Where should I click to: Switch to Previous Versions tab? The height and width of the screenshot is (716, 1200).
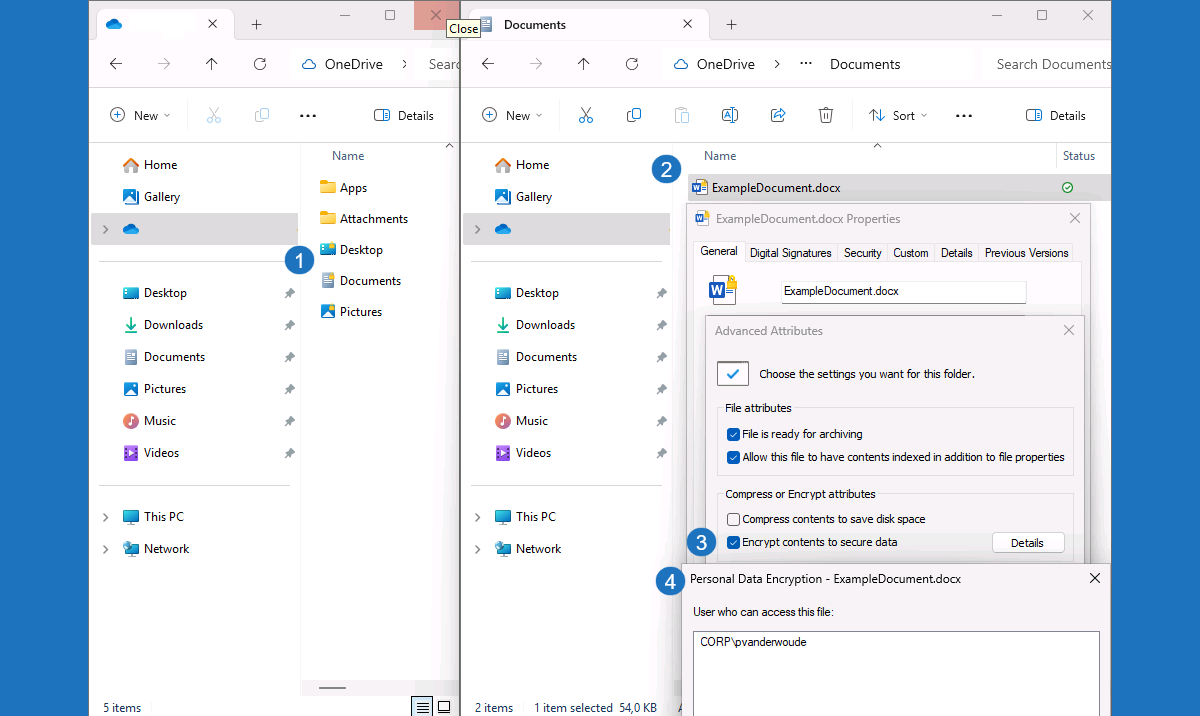(1026, 253)
